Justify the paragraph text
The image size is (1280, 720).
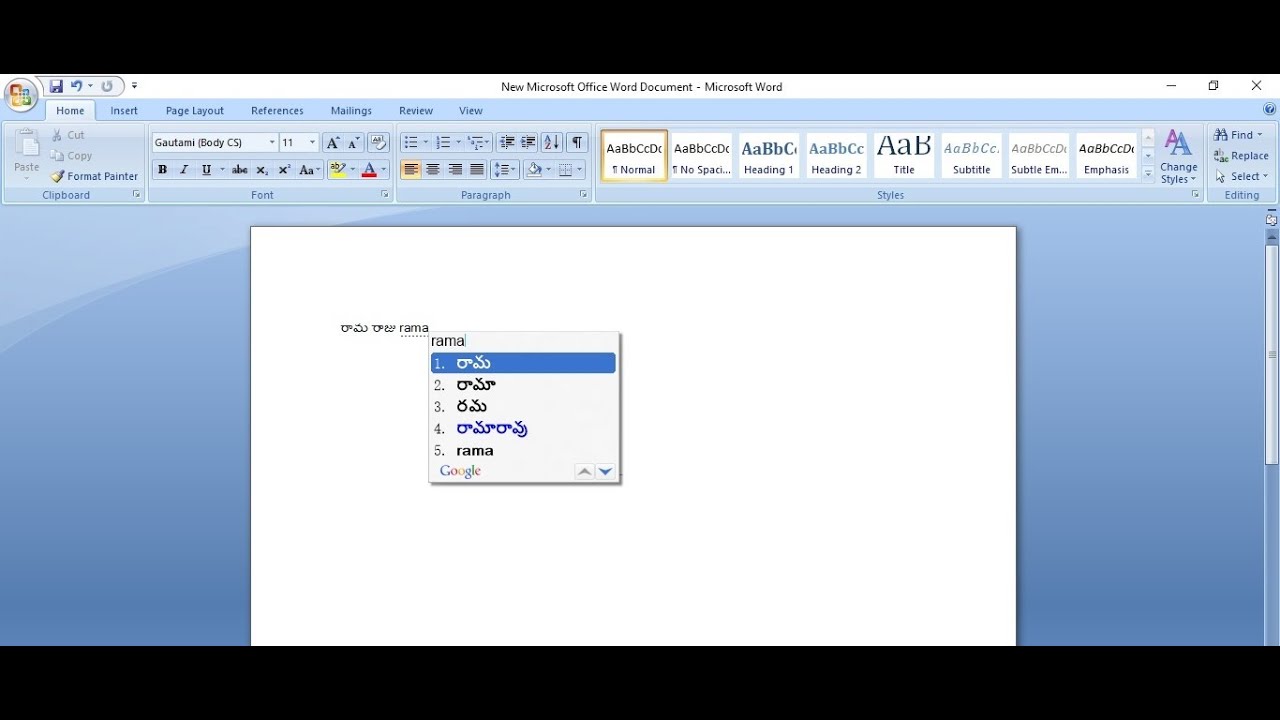click(x=477, y=170)
